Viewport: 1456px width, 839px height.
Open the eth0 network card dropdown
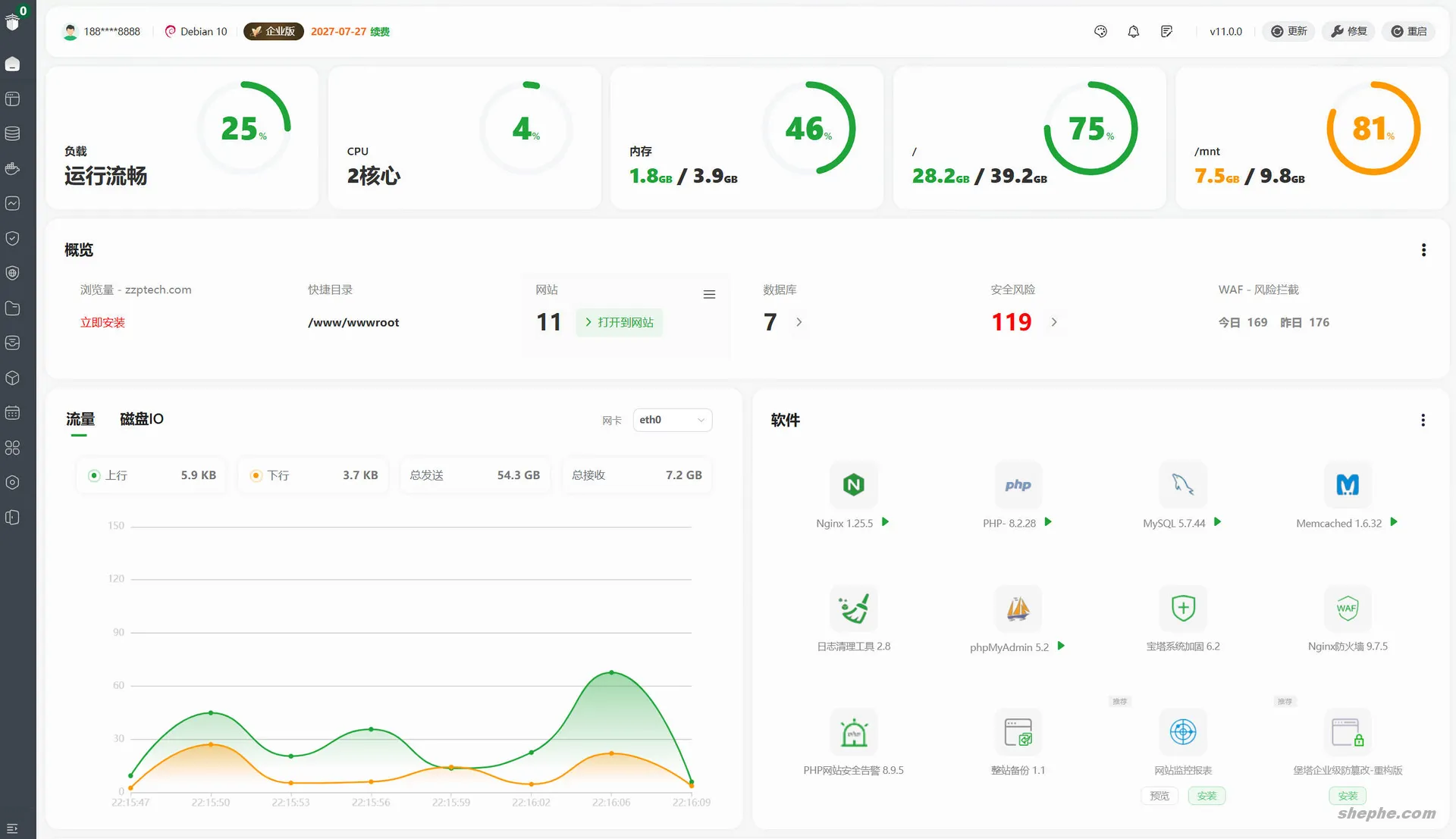click(672, 420)
